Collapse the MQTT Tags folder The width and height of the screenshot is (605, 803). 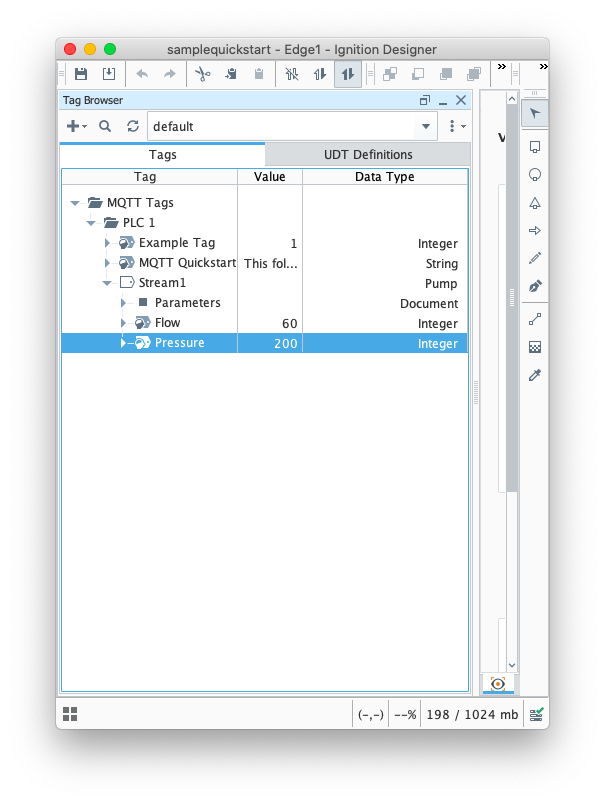pyautogui.click(x=75, y=203)
